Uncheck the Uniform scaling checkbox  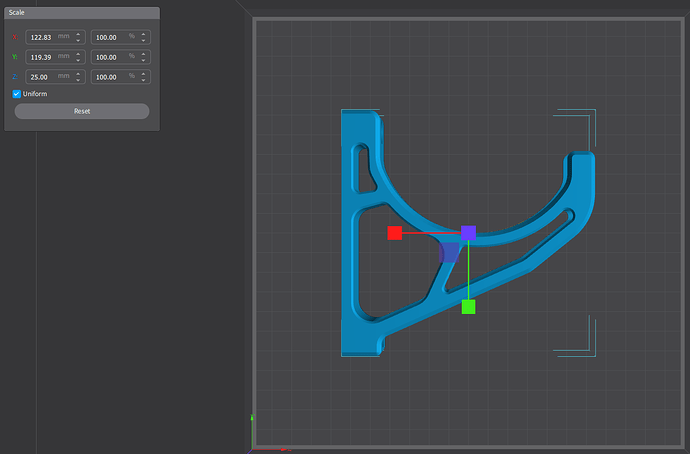pyautogui.click(x=17, y=94)
